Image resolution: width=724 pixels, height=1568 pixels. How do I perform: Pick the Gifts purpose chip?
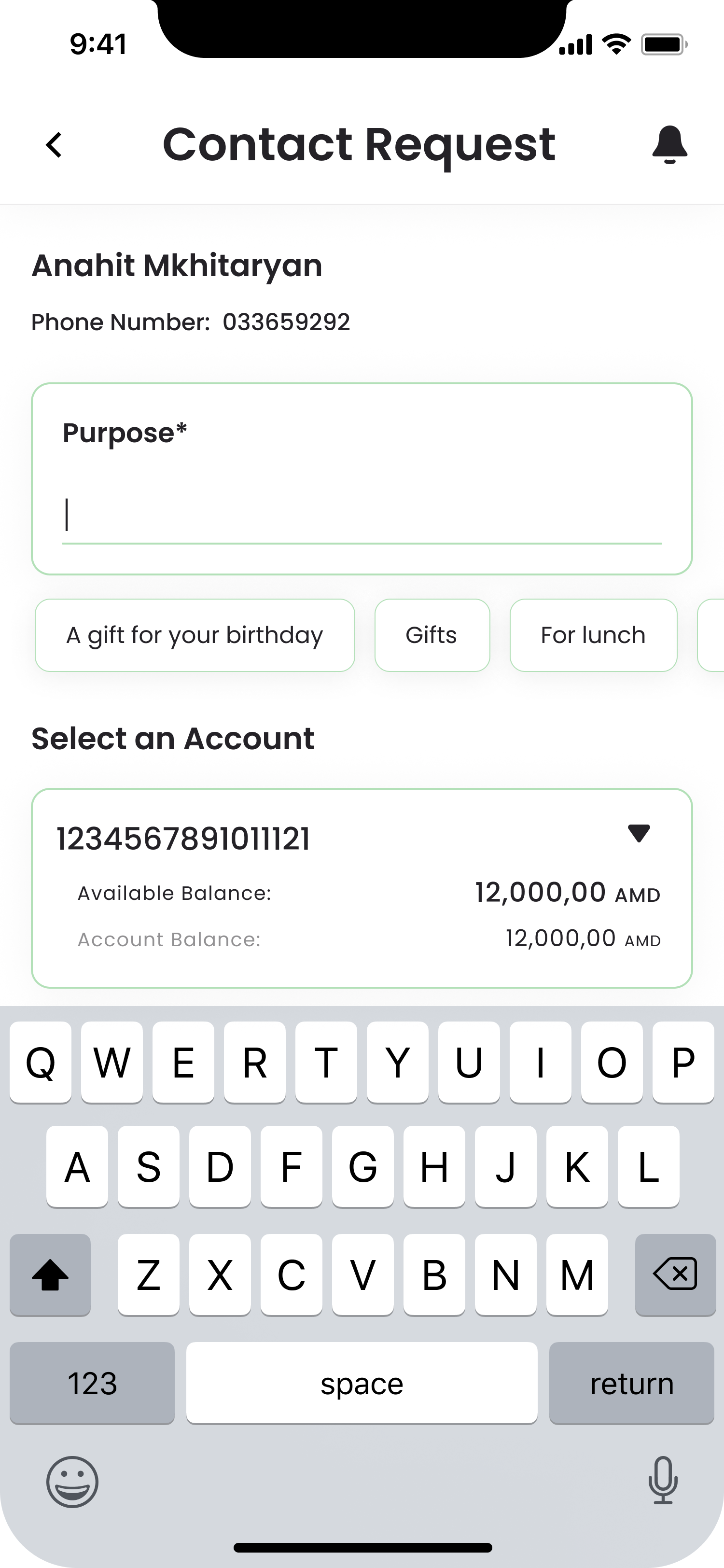tap(432, 635)
